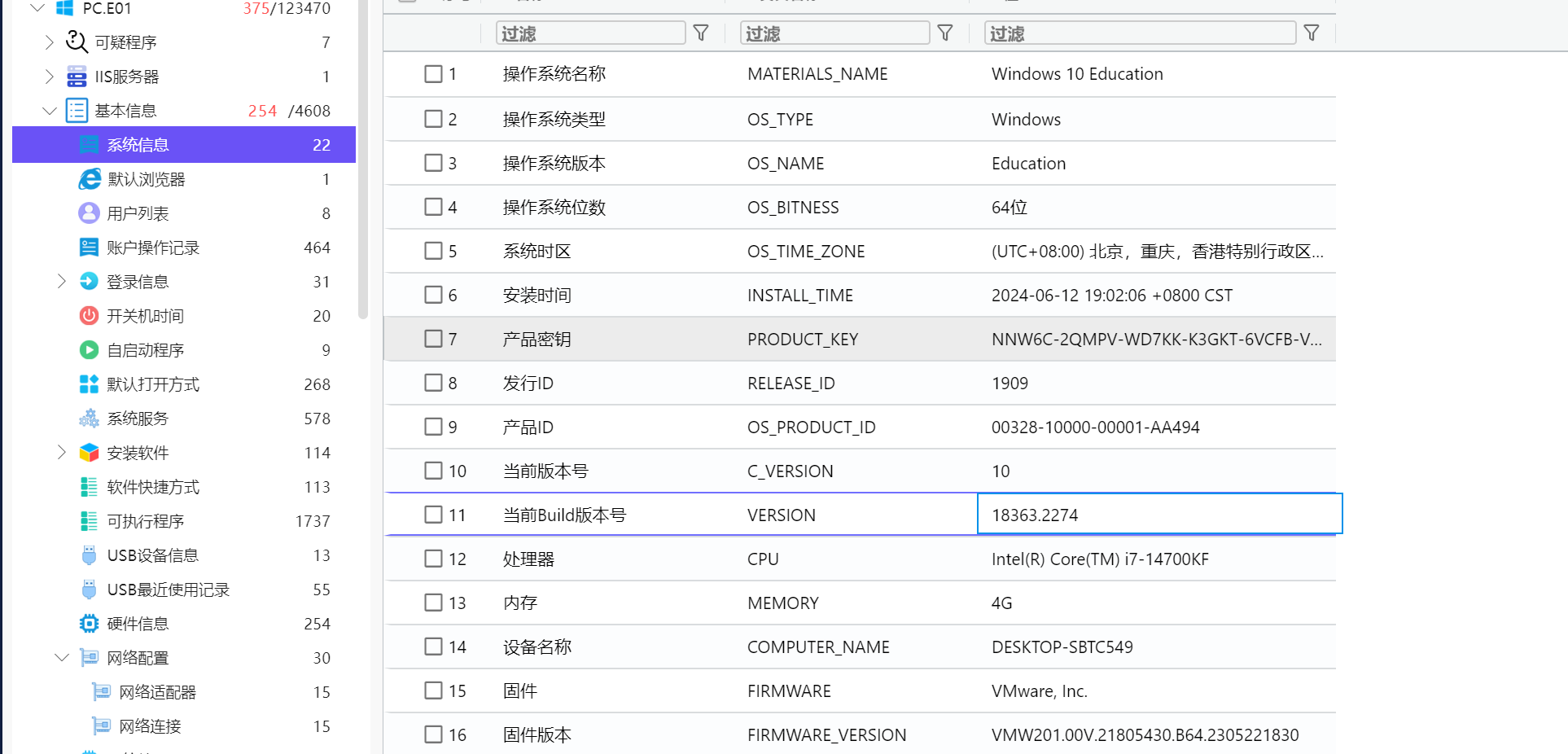Click the 网络连接 connection icon

click(101, 726)
